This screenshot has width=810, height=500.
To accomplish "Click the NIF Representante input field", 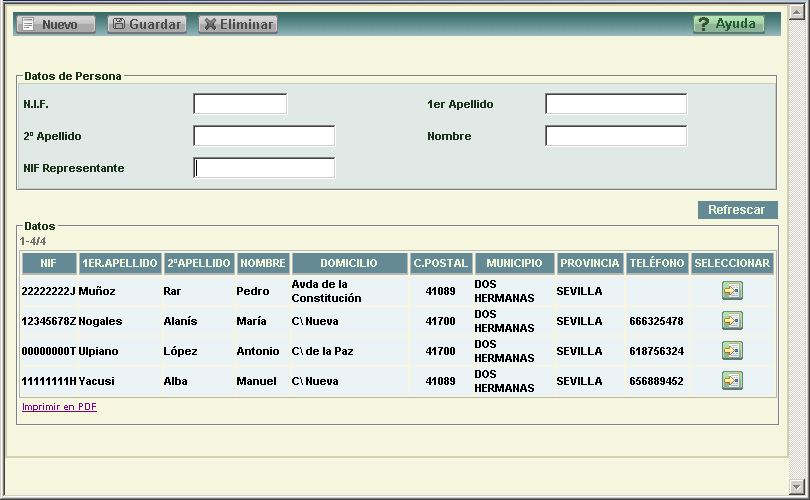I will pos(264,168).
